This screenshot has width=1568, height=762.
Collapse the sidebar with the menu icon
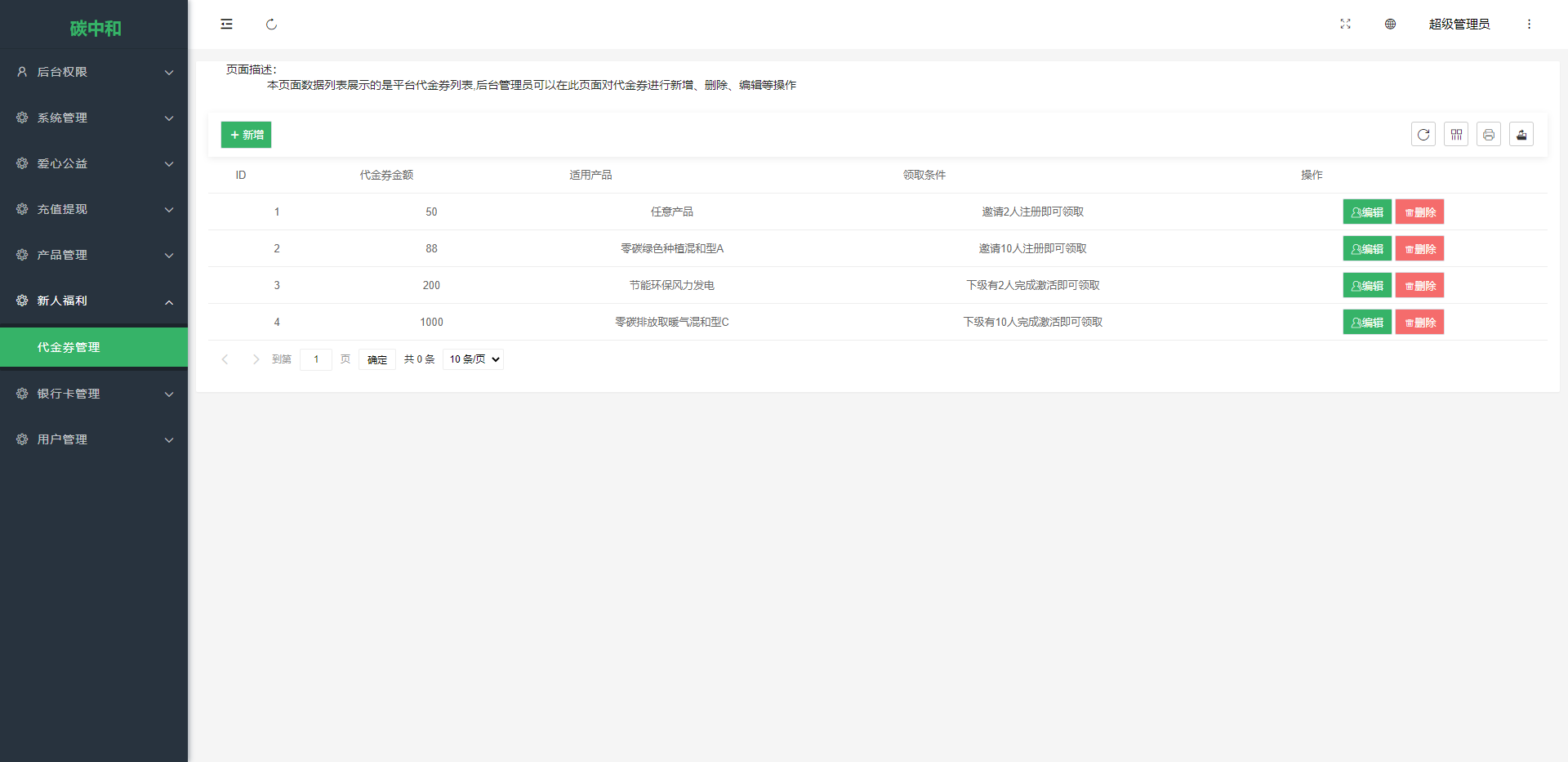tap(226, 25)
